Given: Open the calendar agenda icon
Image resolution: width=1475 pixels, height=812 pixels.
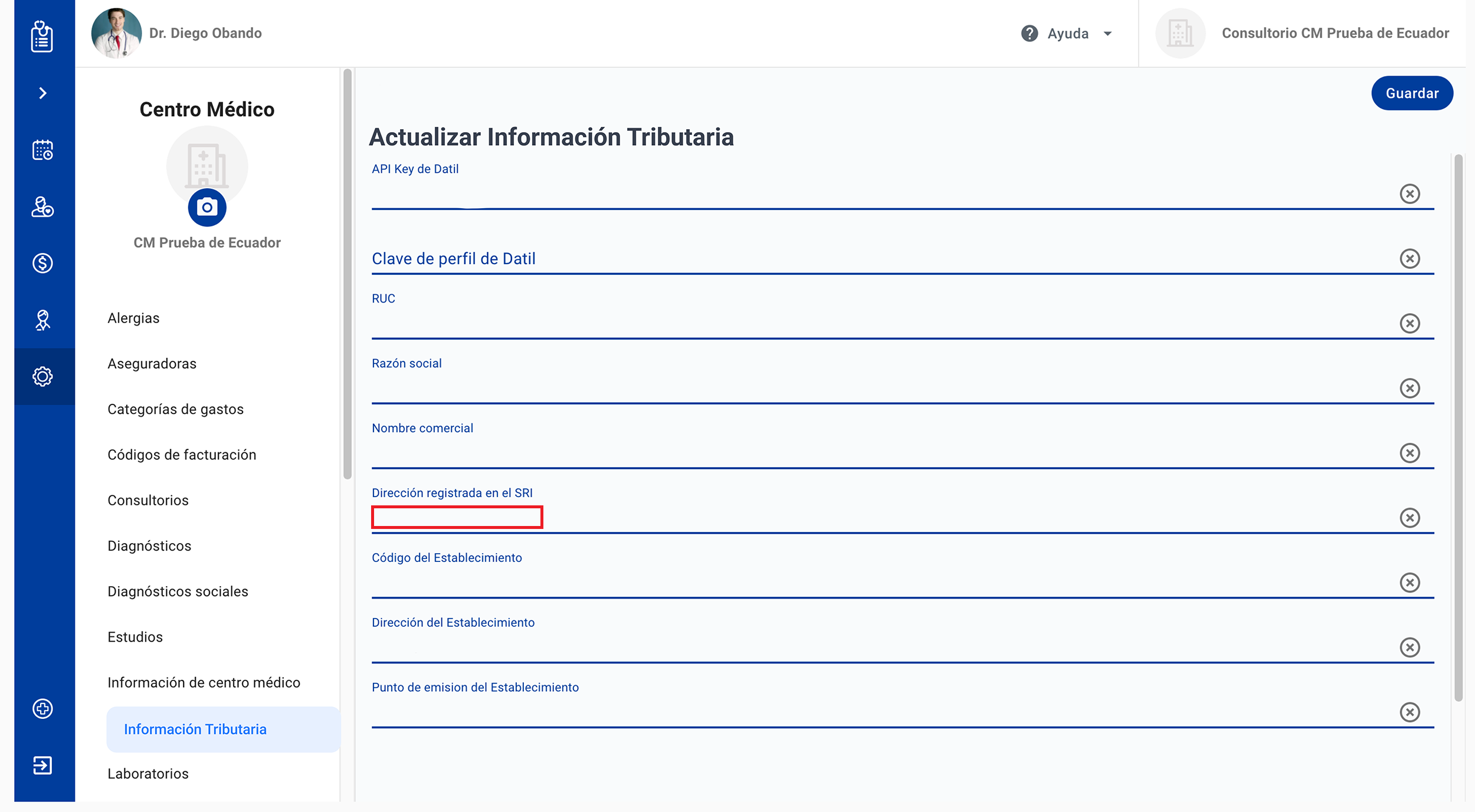Looking at the screenshot, I should [x=42, y=150].
